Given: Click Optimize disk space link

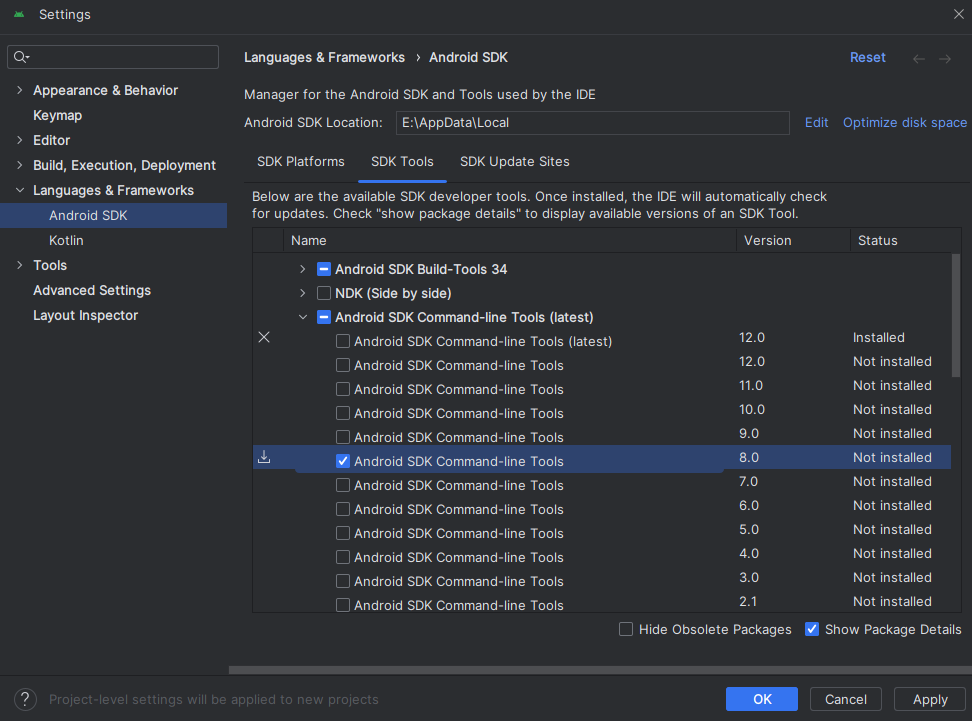Looking at the screenshot, I should (904, 123).
